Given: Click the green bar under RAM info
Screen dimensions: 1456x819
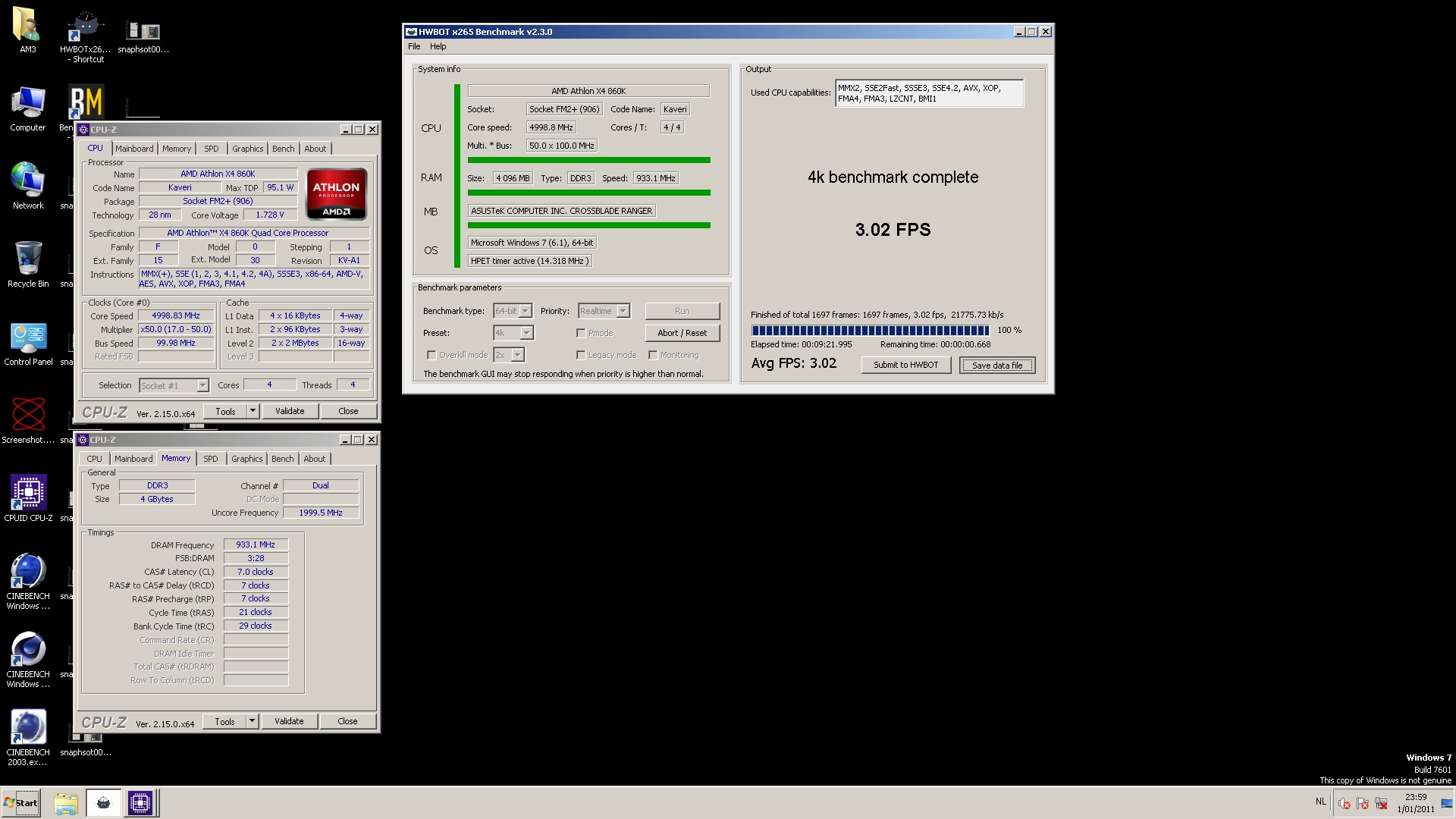Looking at the screenshot, I should pyautogui.click(x=589, y=193).
